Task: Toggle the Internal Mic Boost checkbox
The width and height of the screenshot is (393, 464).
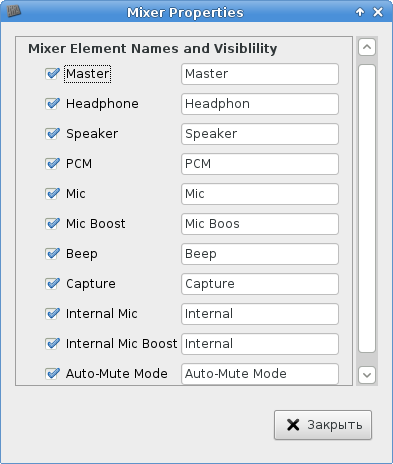Action: (52, 344)
